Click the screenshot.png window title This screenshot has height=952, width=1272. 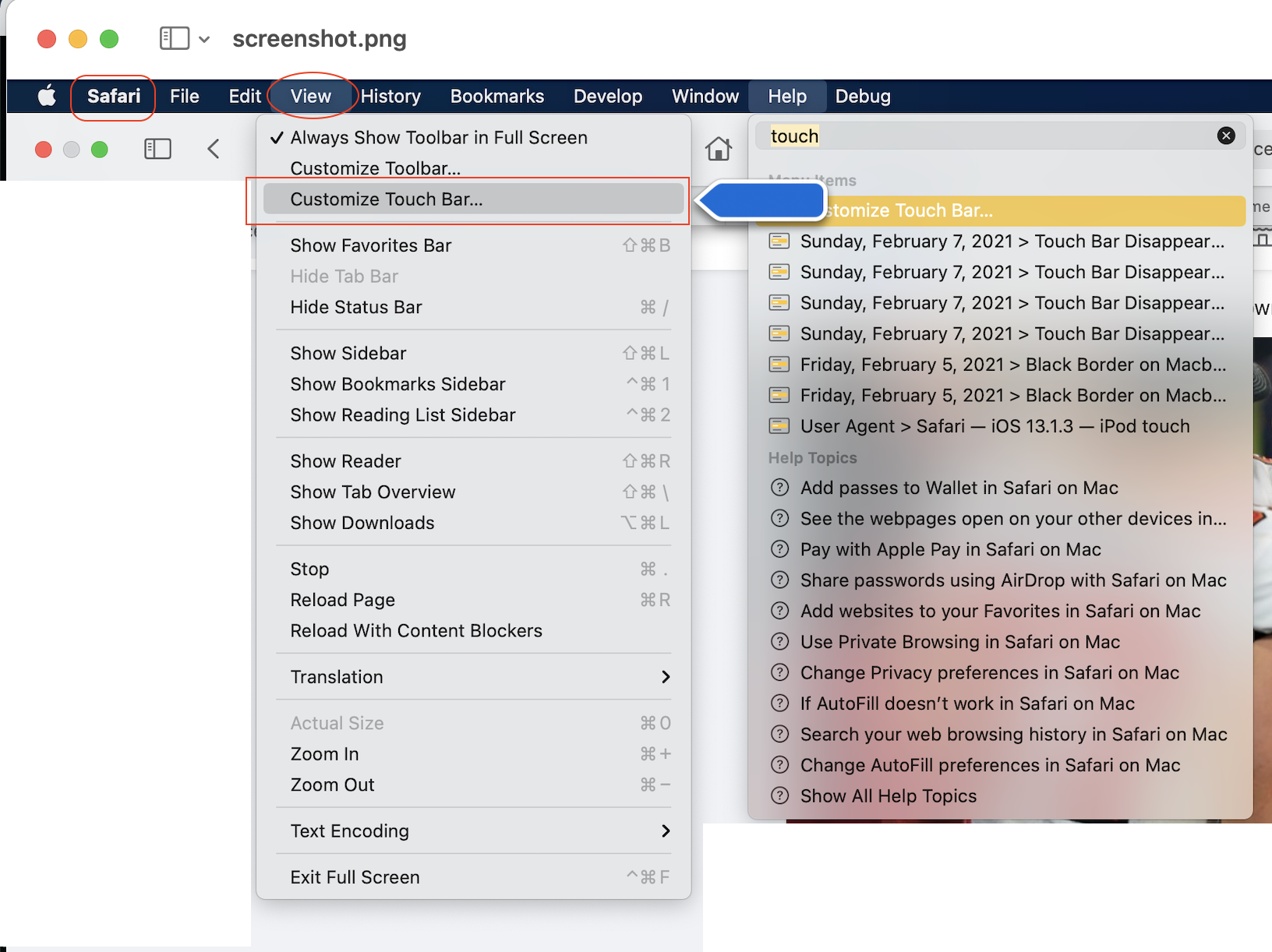pyautogui.click(x=320, y=39)
